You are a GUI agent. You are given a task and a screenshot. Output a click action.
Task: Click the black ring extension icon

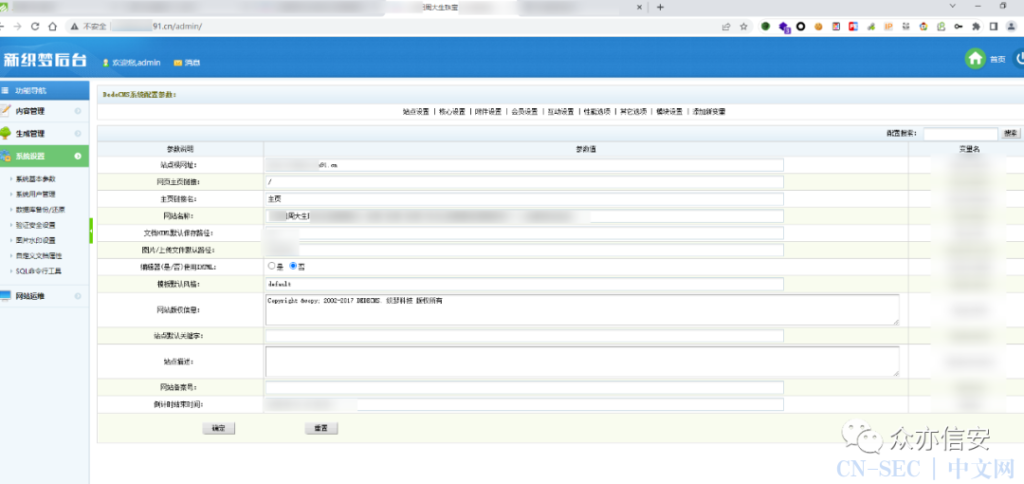[800, 27]
